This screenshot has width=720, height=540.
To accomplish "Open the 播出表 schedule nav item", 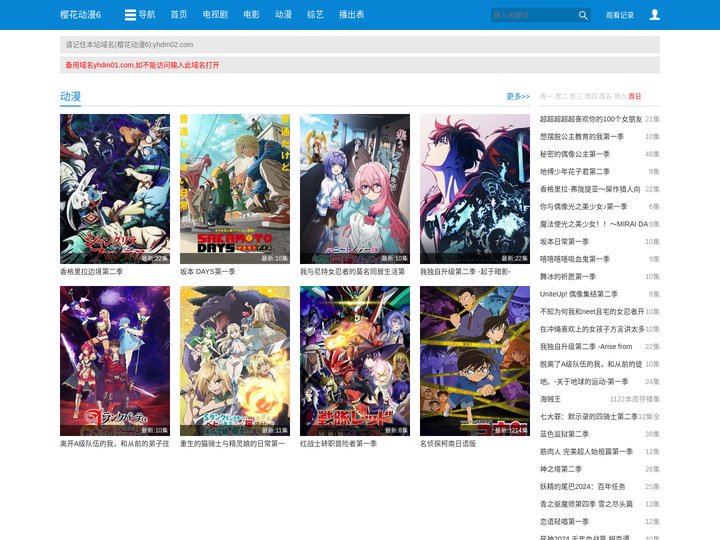I will (351, 15).
